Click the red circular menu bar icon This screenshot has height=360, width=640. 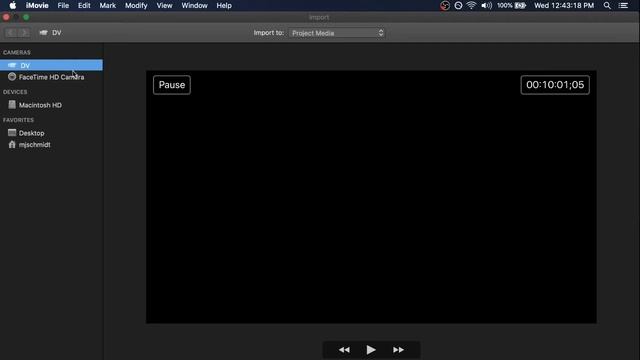point(445,6)
